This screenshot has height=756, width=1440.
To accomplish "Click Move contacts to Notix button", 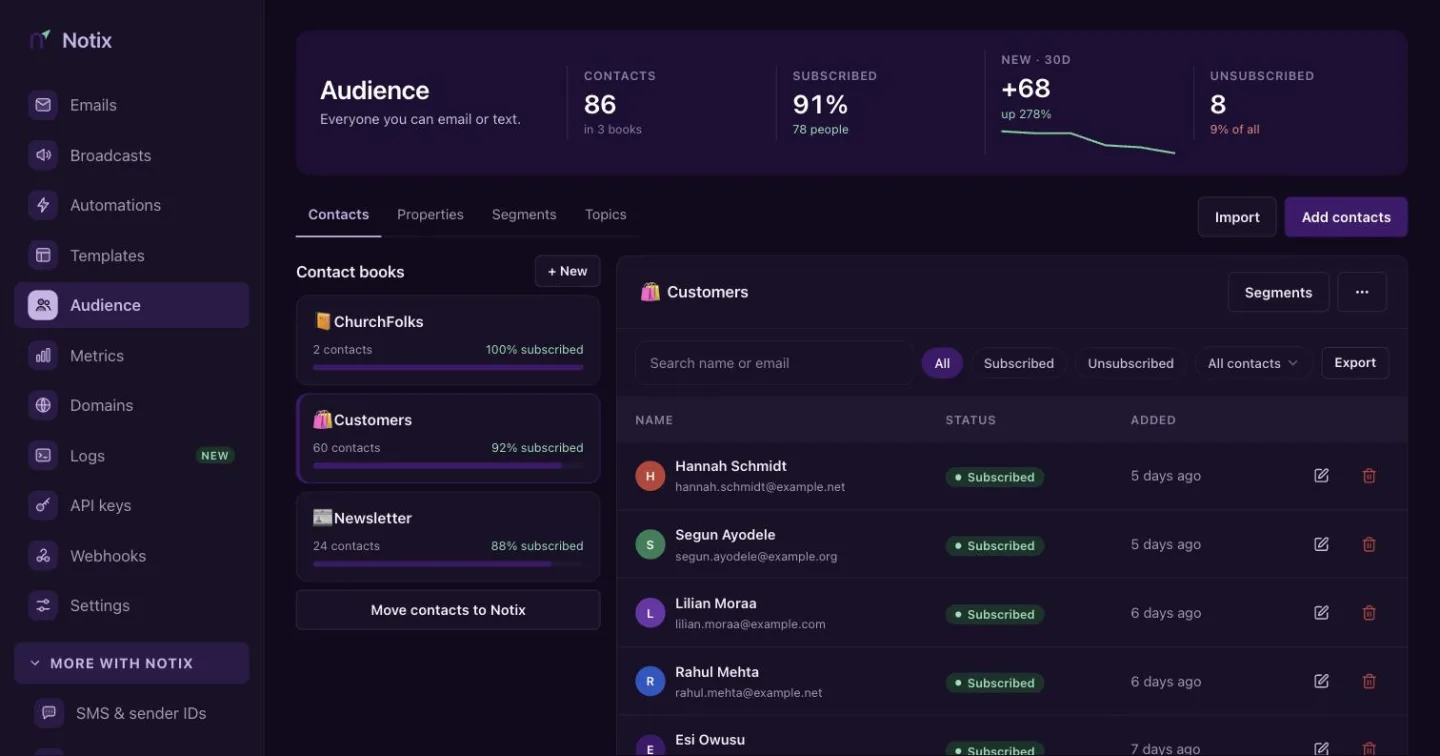I will tap(448, 610).
